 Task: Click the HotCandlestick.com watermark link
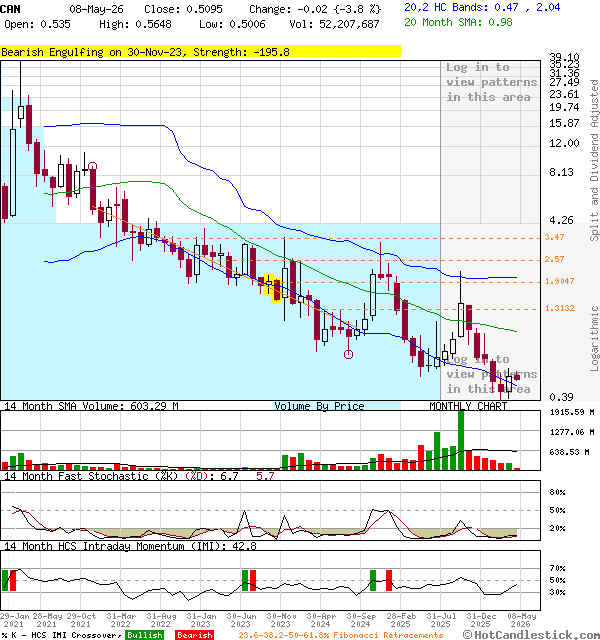531,635
